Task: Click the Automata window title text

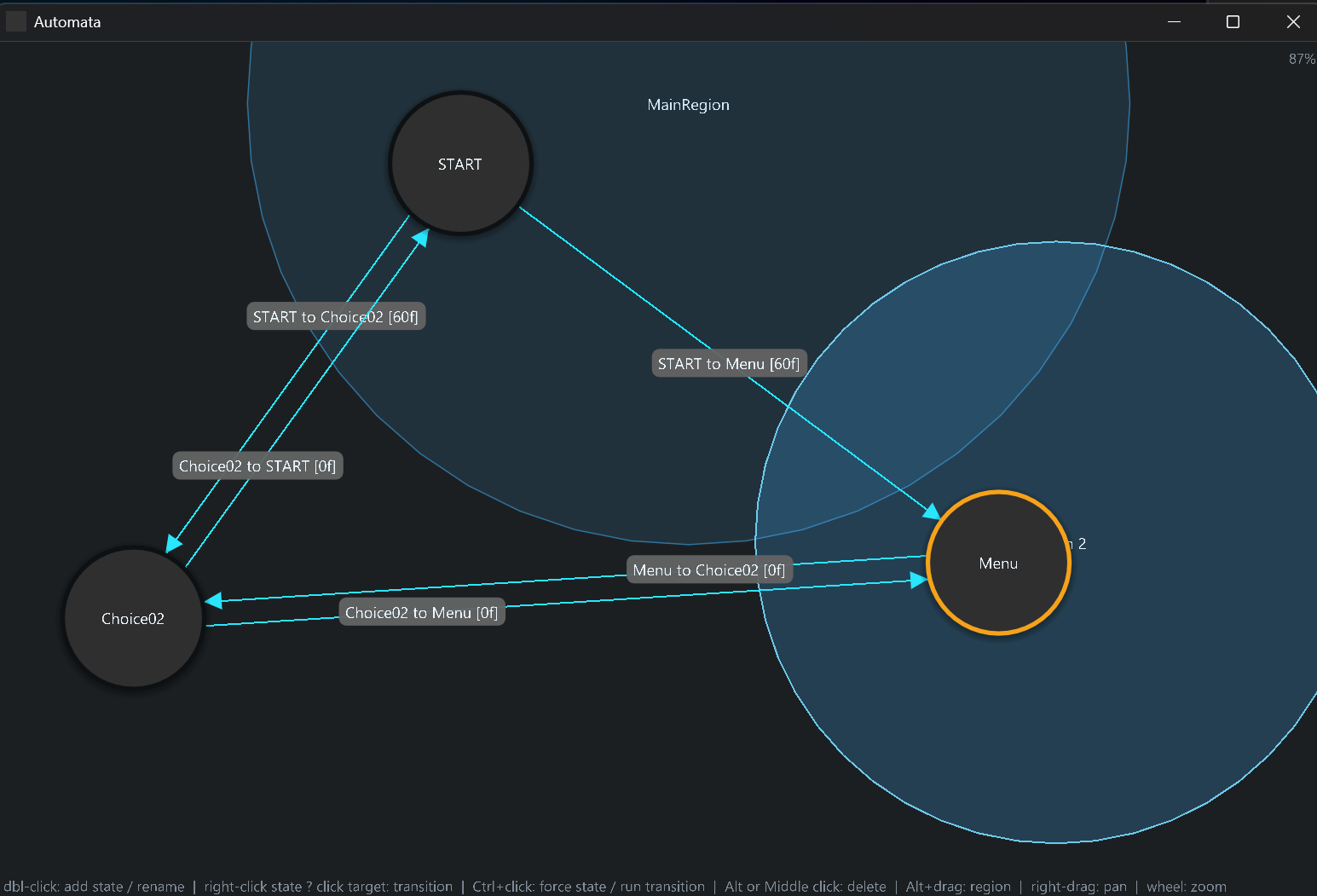Action: (67, 22)
